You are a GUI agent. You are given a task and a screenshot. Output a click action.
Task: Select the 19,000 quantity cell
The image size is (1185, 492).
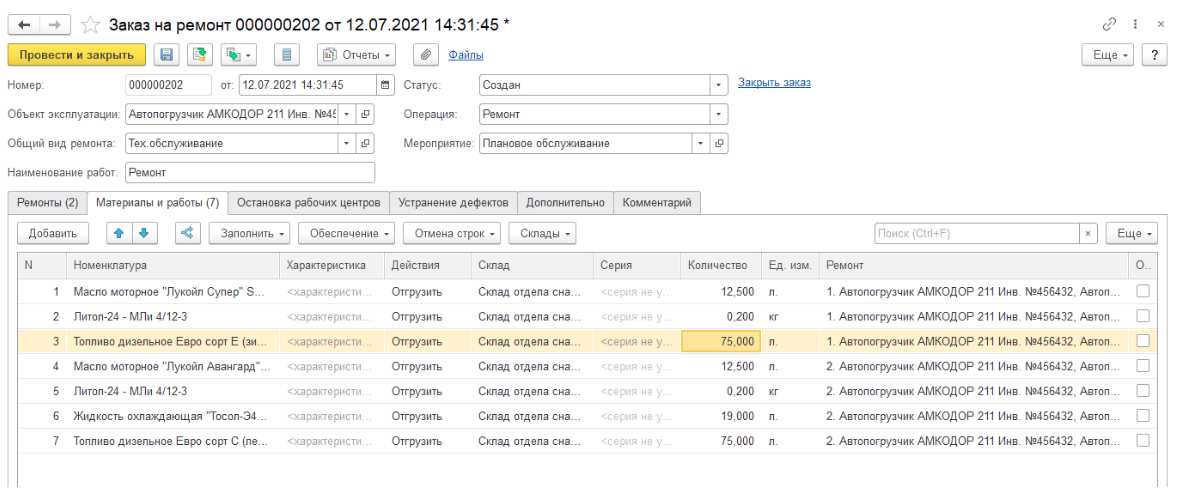tap(721, 416)
